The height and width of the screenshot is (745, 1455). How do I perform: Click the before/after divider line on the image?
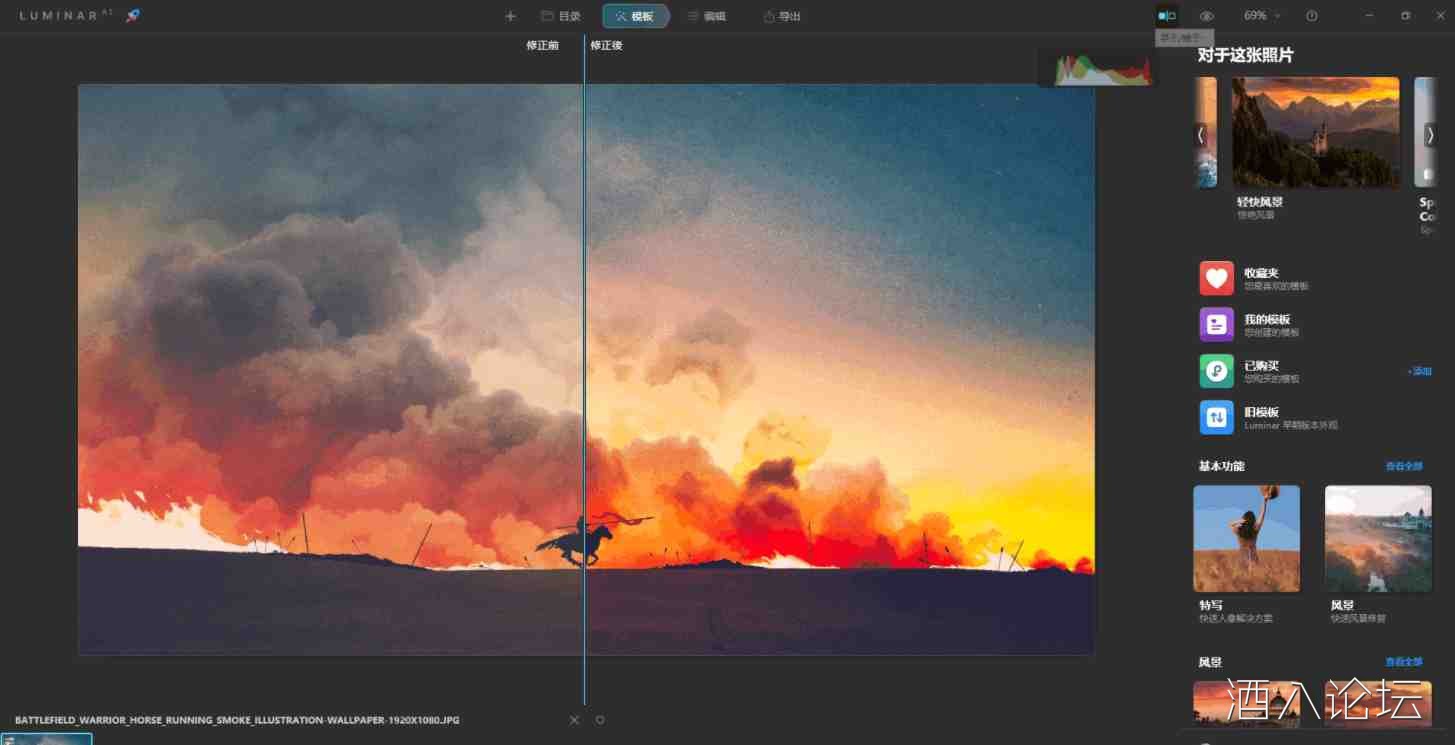pyautogui.click(x=585, y=370)
